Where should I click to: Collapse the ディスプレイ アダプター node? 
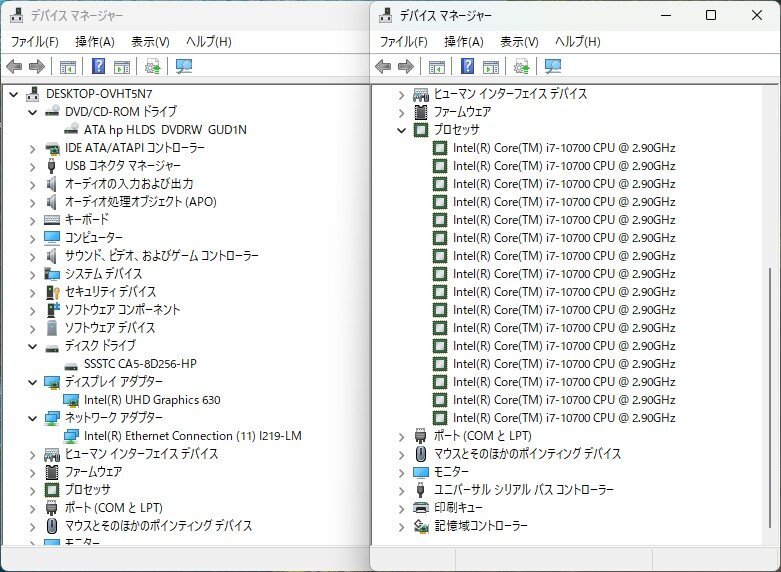click(x=32, y=382)
